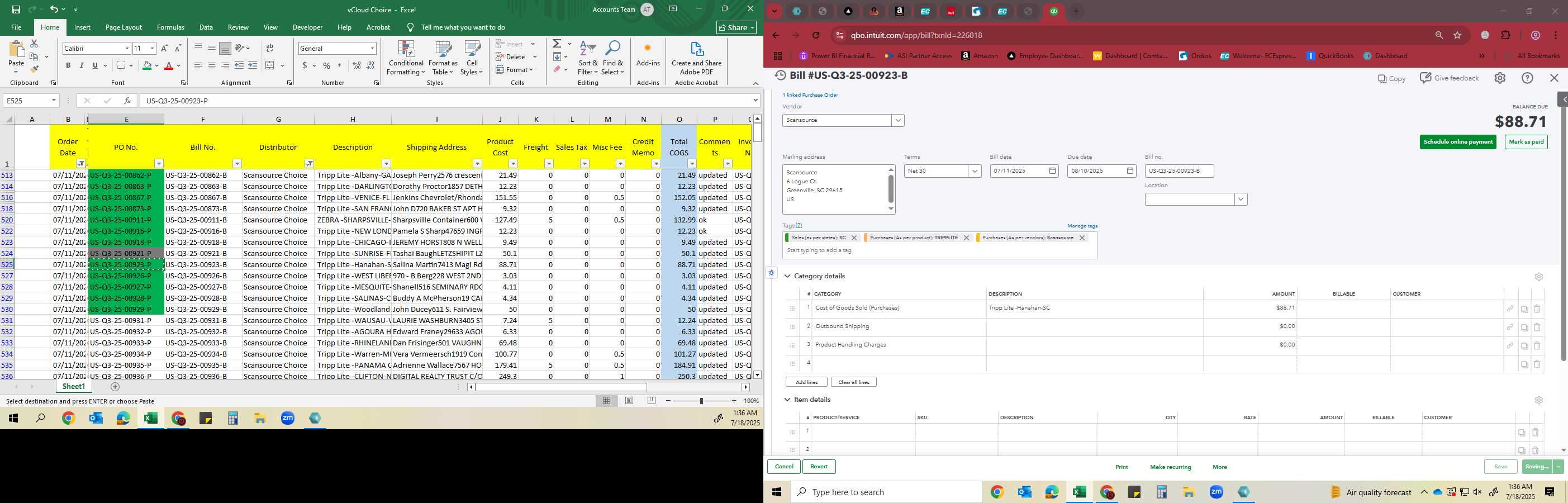Open Excel from the Windows taskbar
The width and height of the screenshot is (1568, 503).
click(x=150, y=419)
